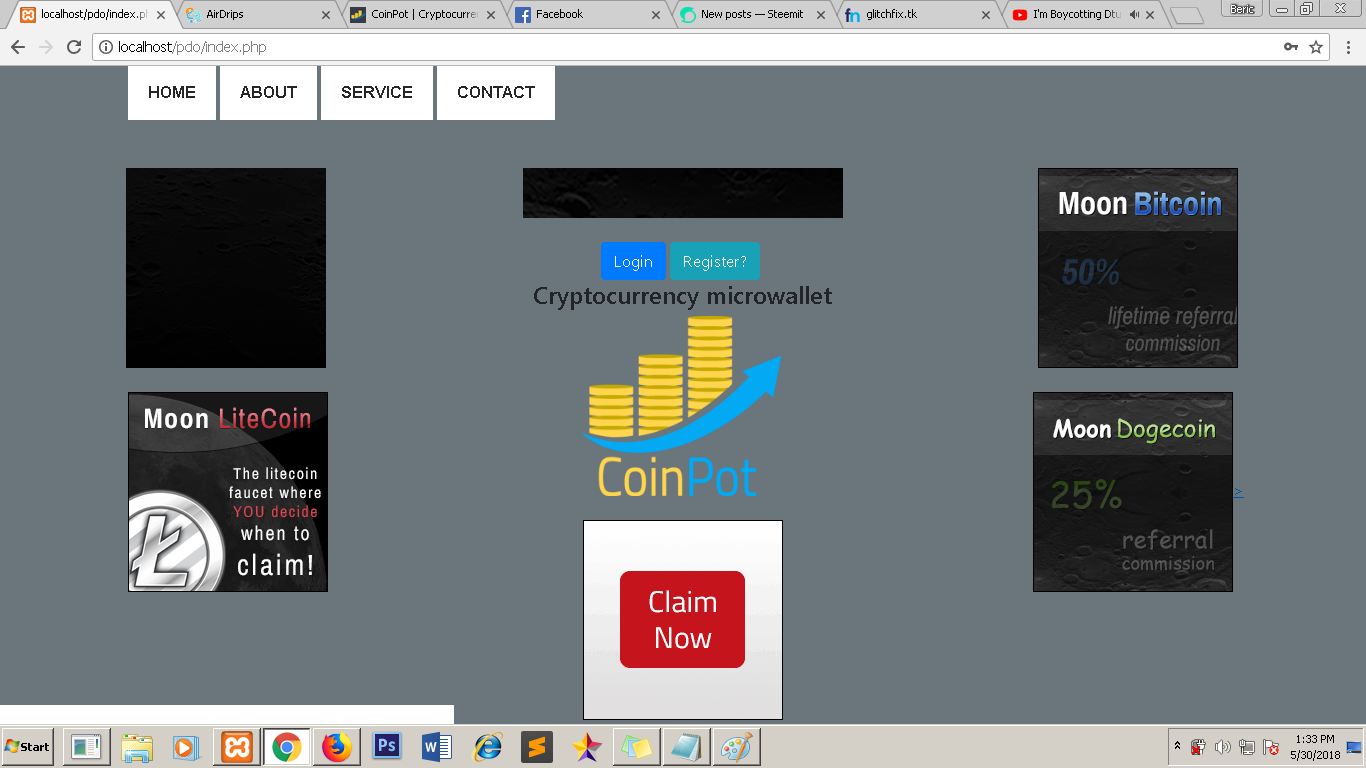Click the Chrome profile name button
This screenshot has width=1366, height=768.
[1242, 9]
